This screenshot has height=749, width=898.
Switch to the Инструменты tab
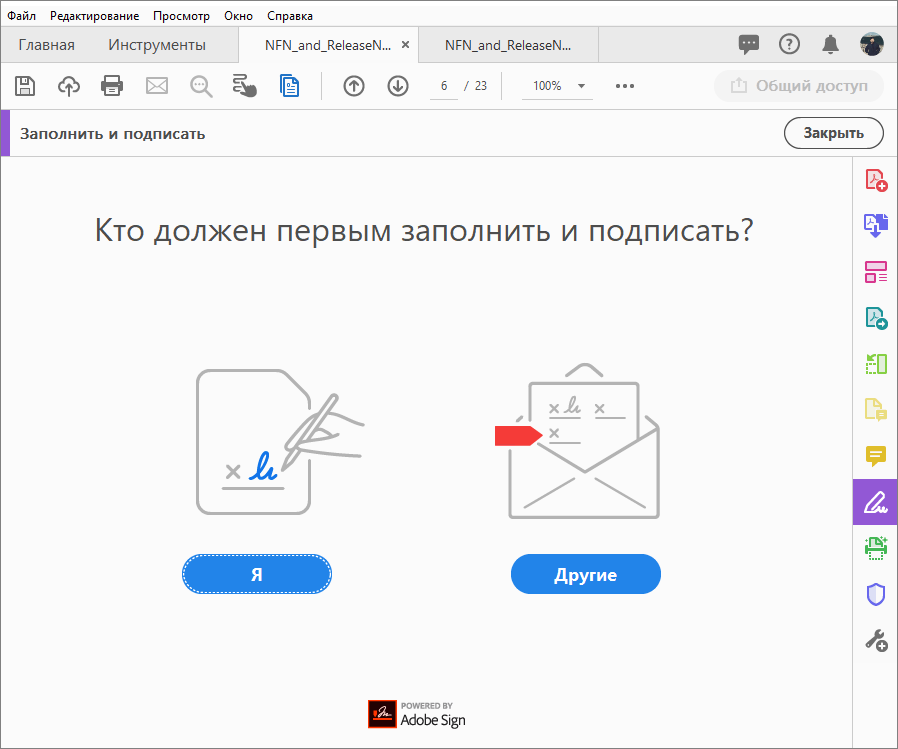156,44
